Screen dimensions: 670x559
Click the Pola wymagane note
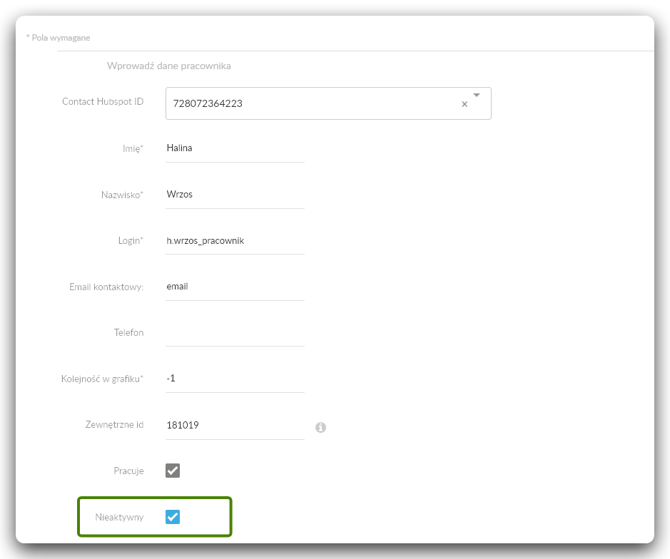[58, 38]
